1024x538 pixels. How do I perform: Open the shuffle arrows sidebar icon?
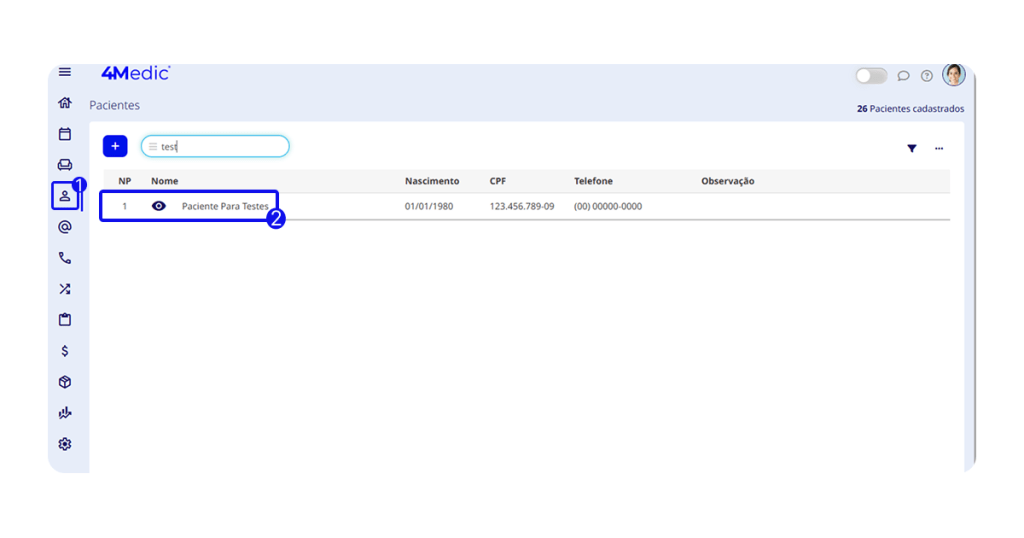65,289
